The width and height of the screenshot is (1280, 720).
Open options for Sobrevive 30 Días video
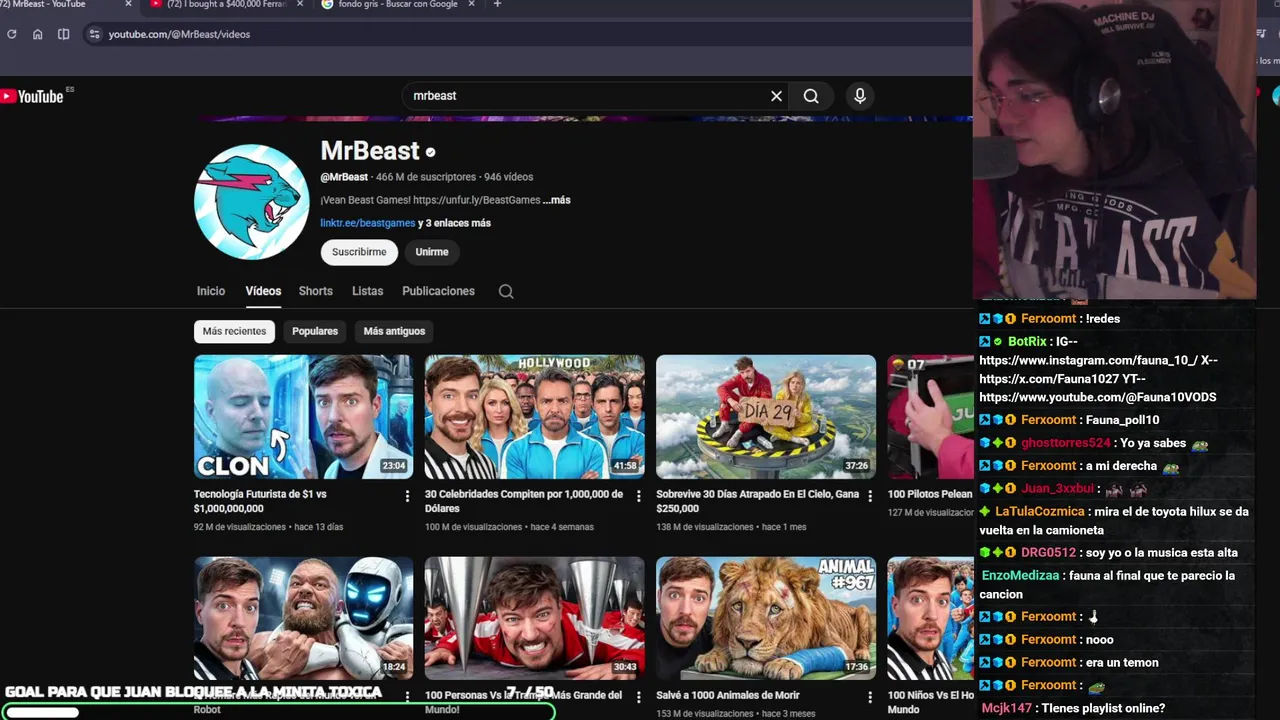[869, 496]
